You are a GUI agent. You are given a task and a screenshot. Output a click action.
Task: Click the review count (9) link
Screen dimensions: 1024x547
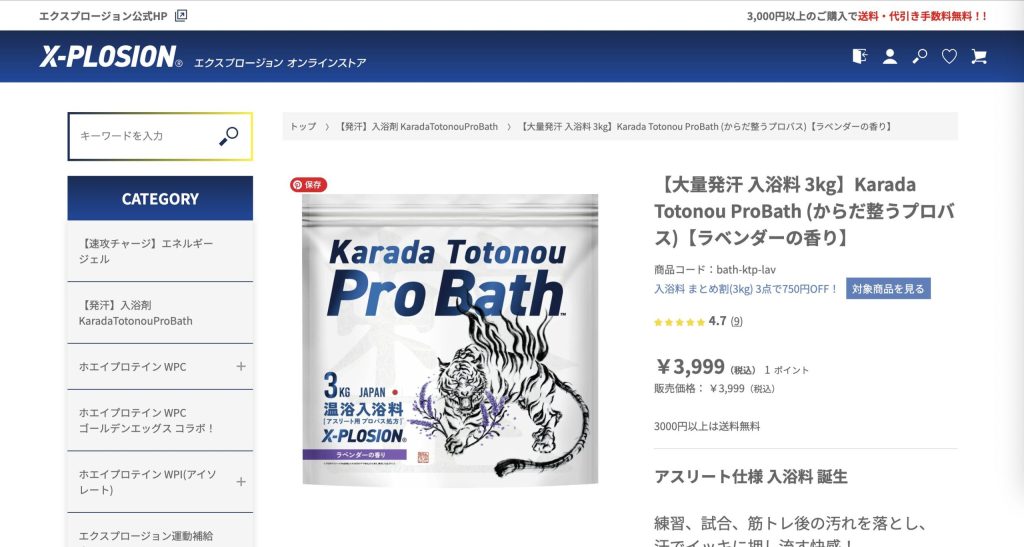(736, 321)
